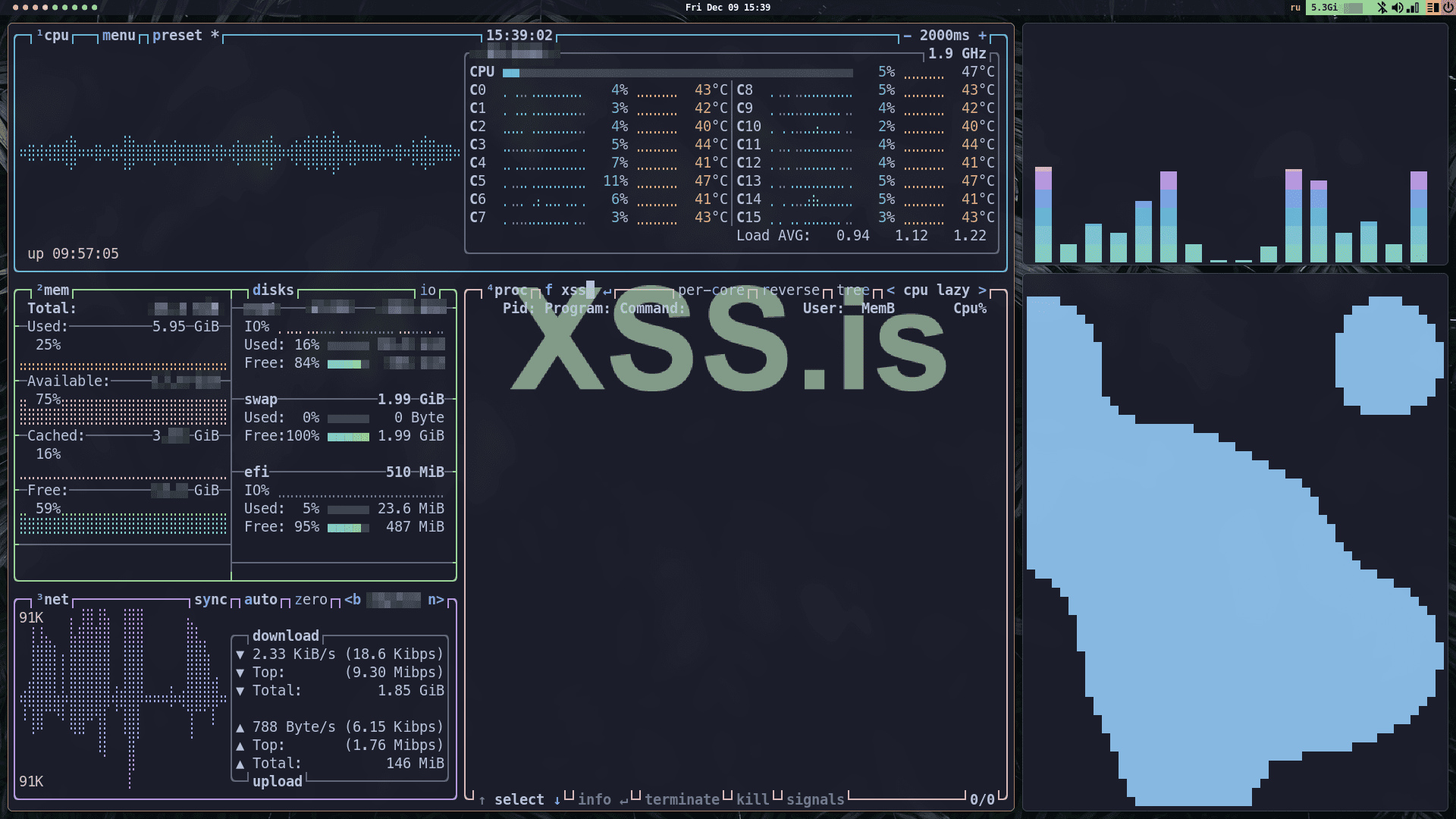Click zero in the net panel header
The height and width of the screenshot is (819, 1456).
pyautogui.click(x=310, y=600)
